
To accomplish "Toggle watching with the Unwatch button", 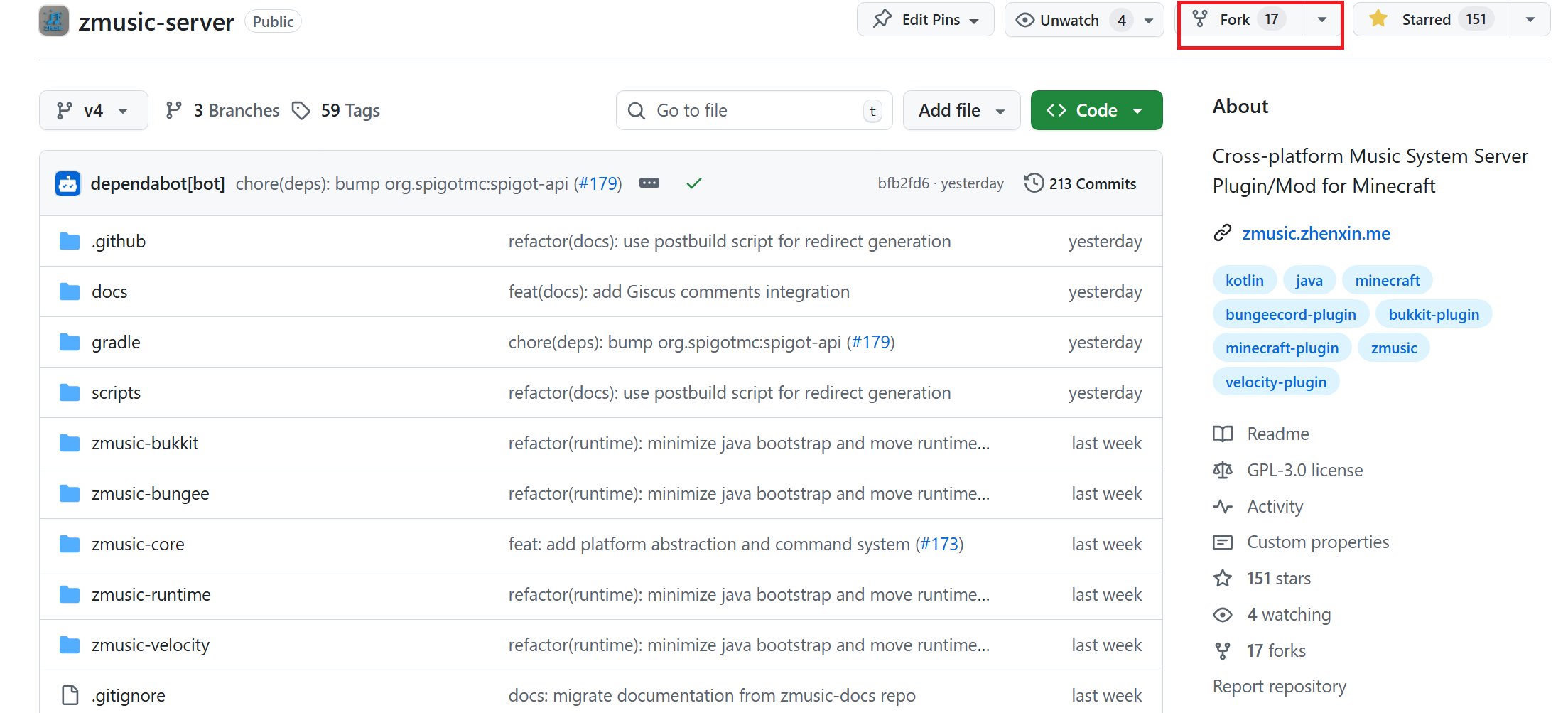I will 1068,19.
